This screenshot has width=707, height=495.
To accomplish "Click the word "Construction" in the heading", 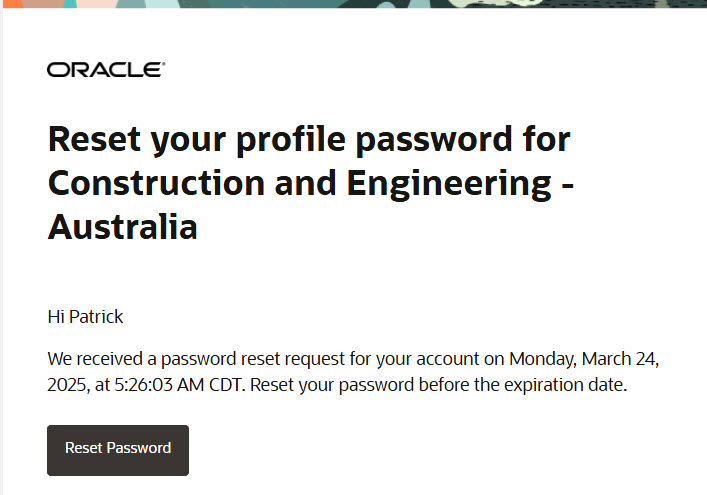I will (156, 183).
